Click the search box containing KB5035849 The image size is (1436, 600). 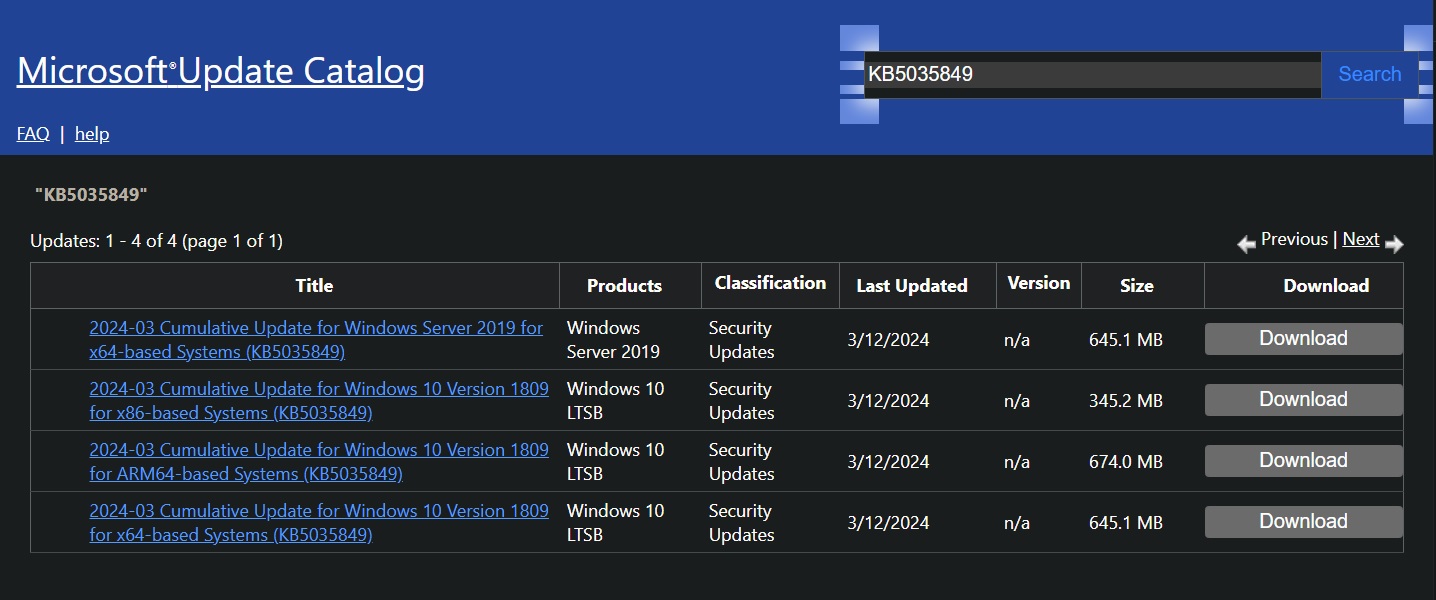1092,74
